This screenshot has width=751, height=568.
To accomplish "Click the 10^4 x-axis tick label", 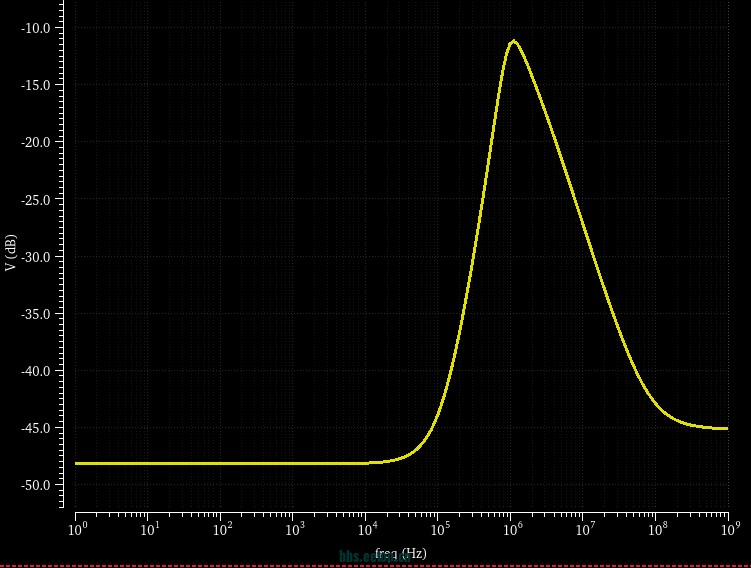I will pyautogui.click(x=365, y=527).
